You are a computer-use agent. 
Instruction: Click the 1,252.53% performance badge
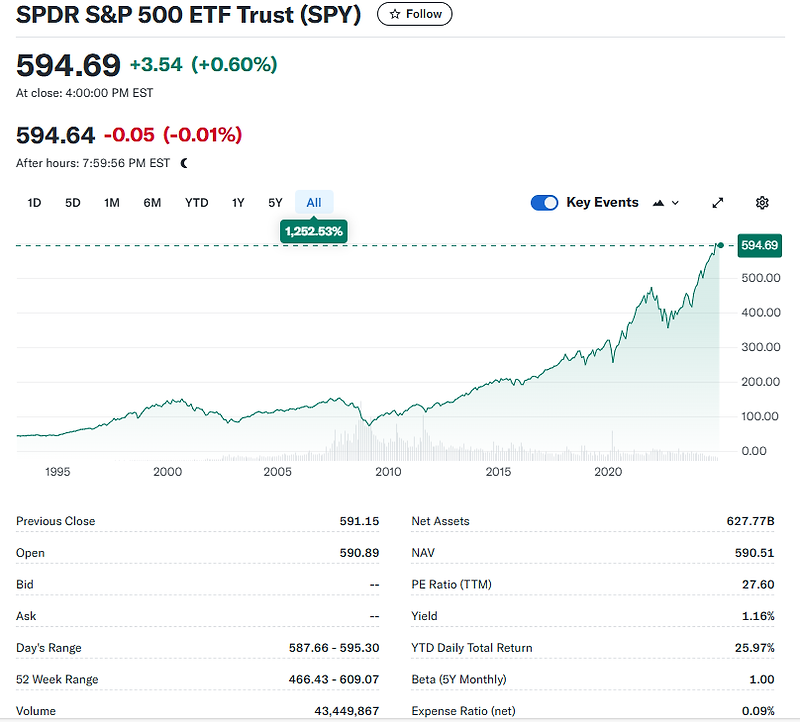(x=313, y=230)
